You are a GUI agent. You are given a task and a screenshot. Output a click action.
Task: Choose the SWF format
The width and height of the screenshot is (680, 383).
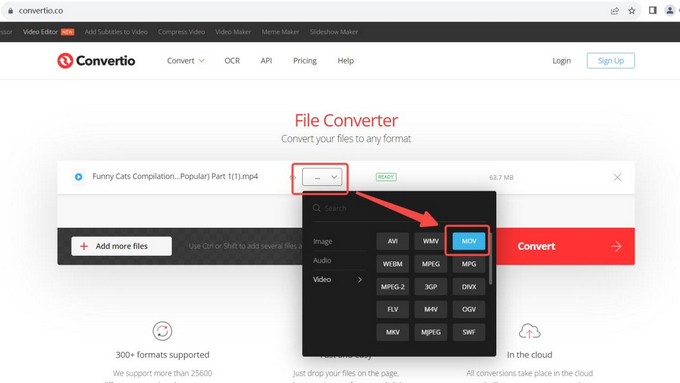point(469,332)
